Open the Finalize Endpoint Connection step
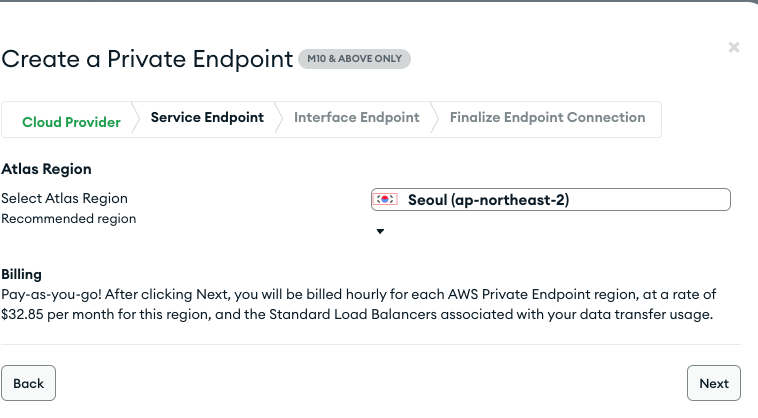Image resolution: width=758 pixels, height=418 pixels. click(547, 118)
